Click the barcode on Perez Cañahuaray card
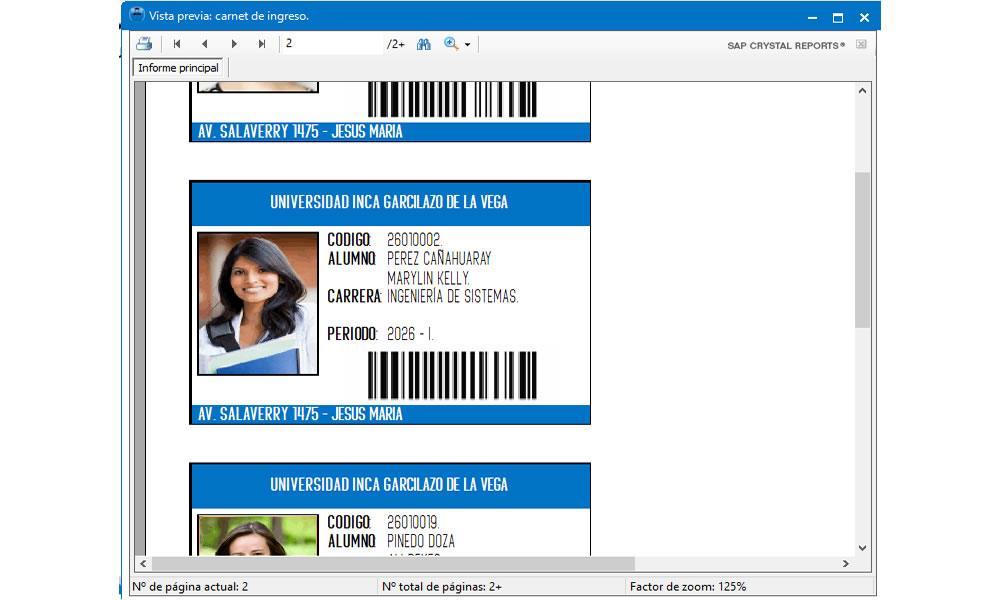The image size is (1000, 600). pos(452,375)
